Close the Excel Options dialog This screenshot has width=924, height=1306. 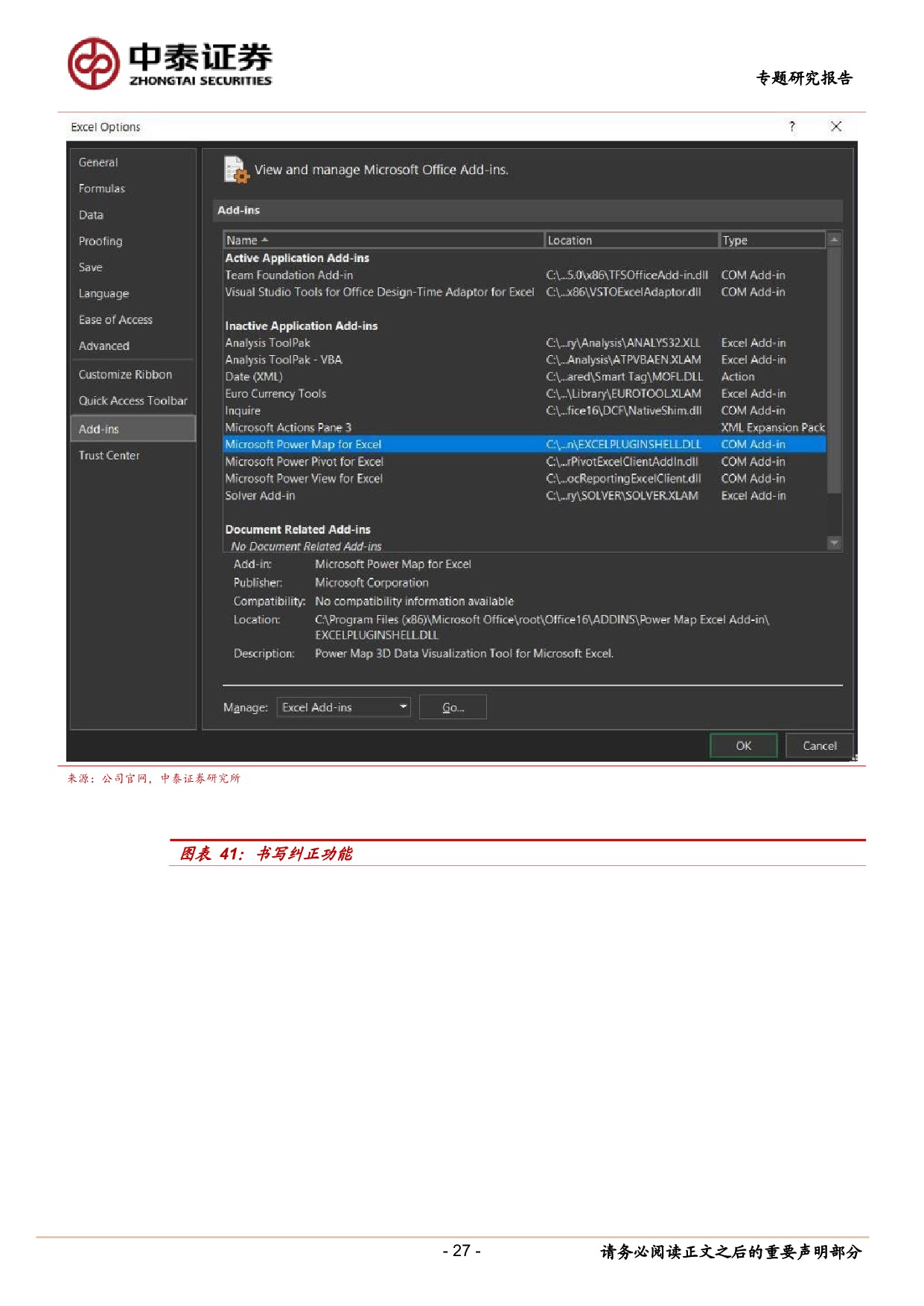pyautogui.click(x=835, y=127)
